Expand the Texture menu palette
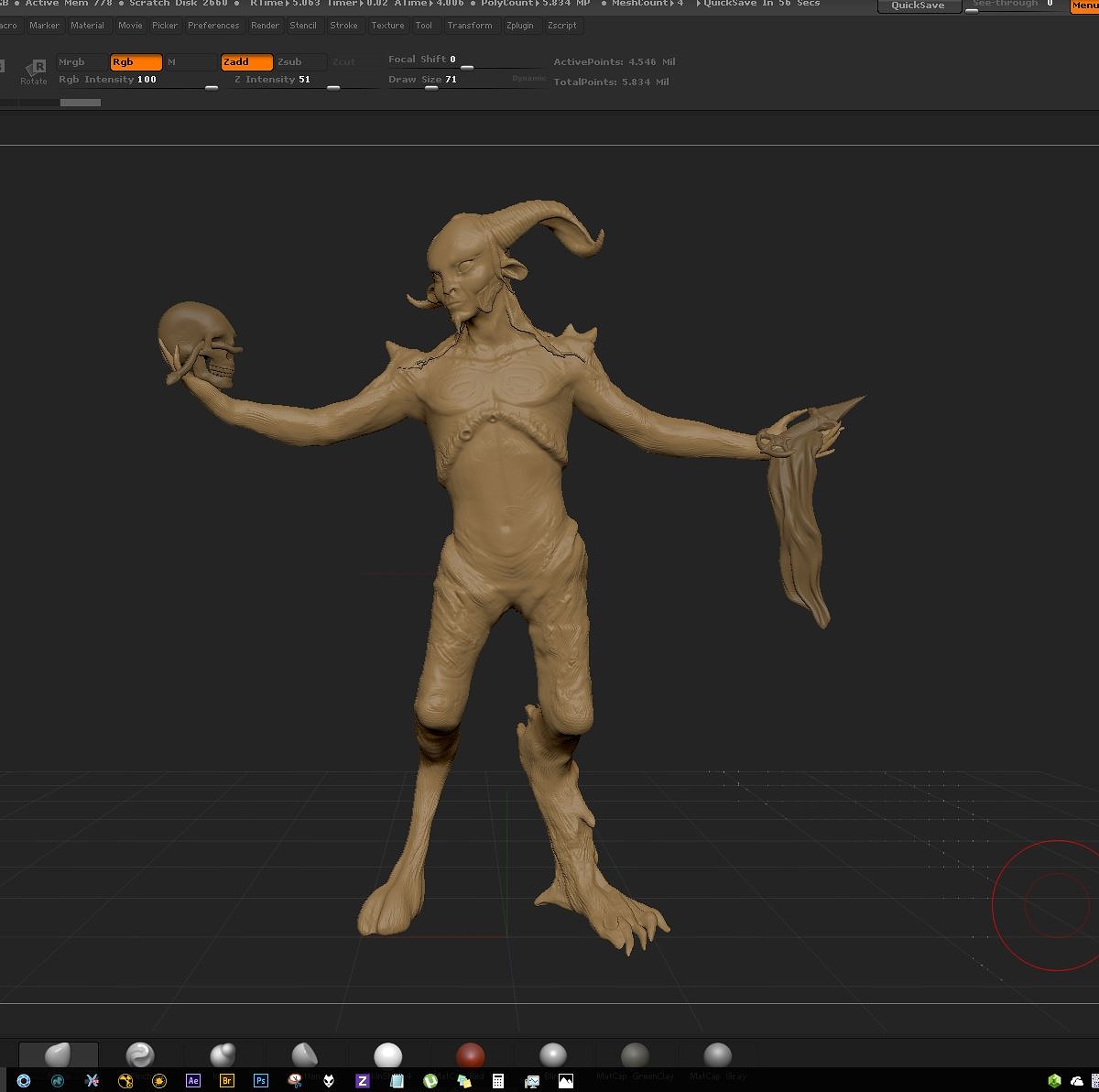 click(387, 26)
